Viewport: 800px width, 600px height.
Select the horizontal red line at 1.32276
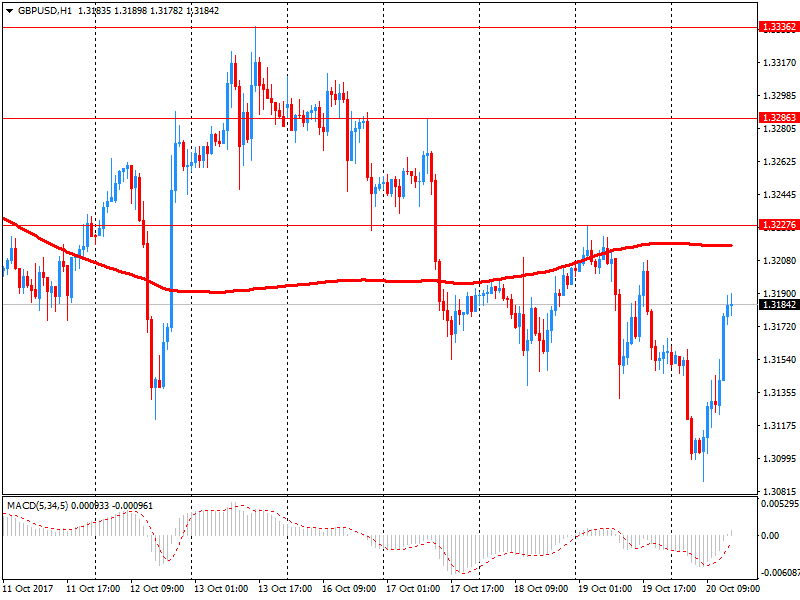coord(380,225)
